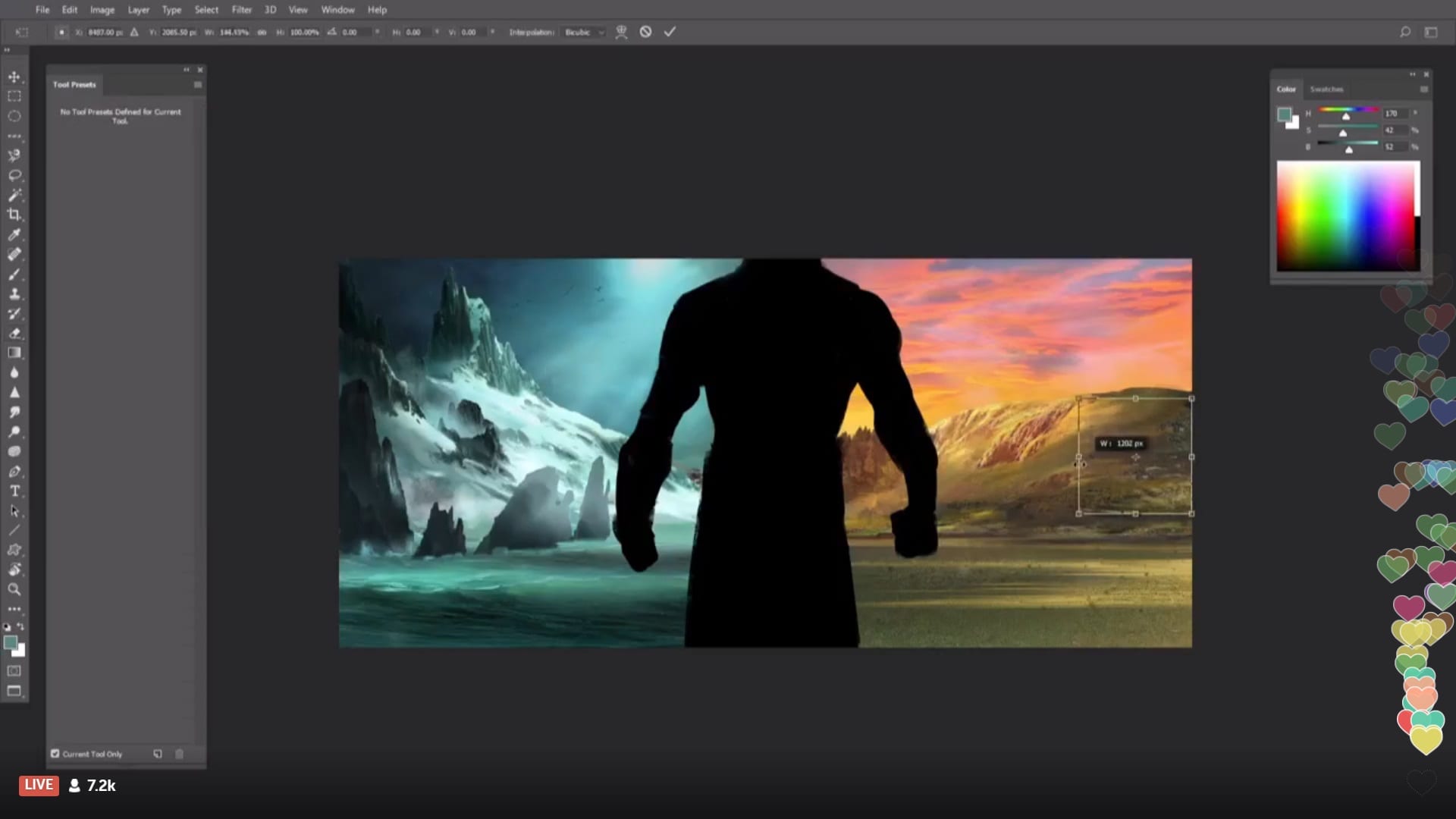Viewport: 1456px width, 819px height.
Task: Select the Gradient tool
Action: pos(14,353)
